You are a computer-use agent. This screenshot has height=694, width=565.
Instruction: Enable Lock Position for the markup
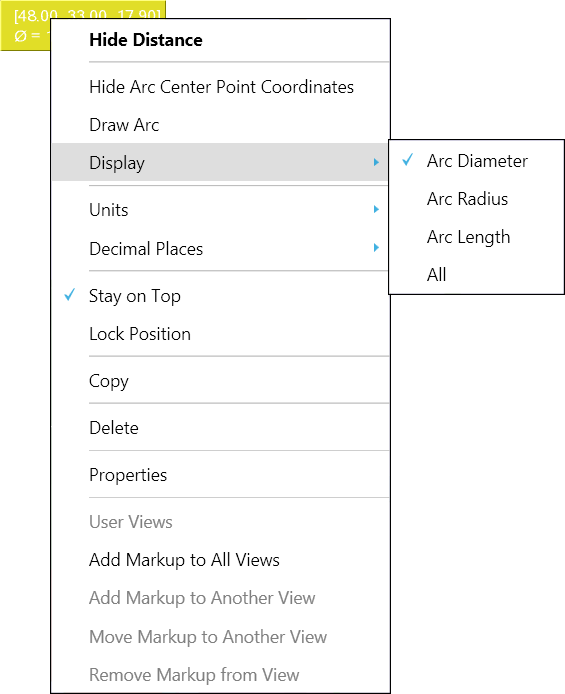[220, 334]
